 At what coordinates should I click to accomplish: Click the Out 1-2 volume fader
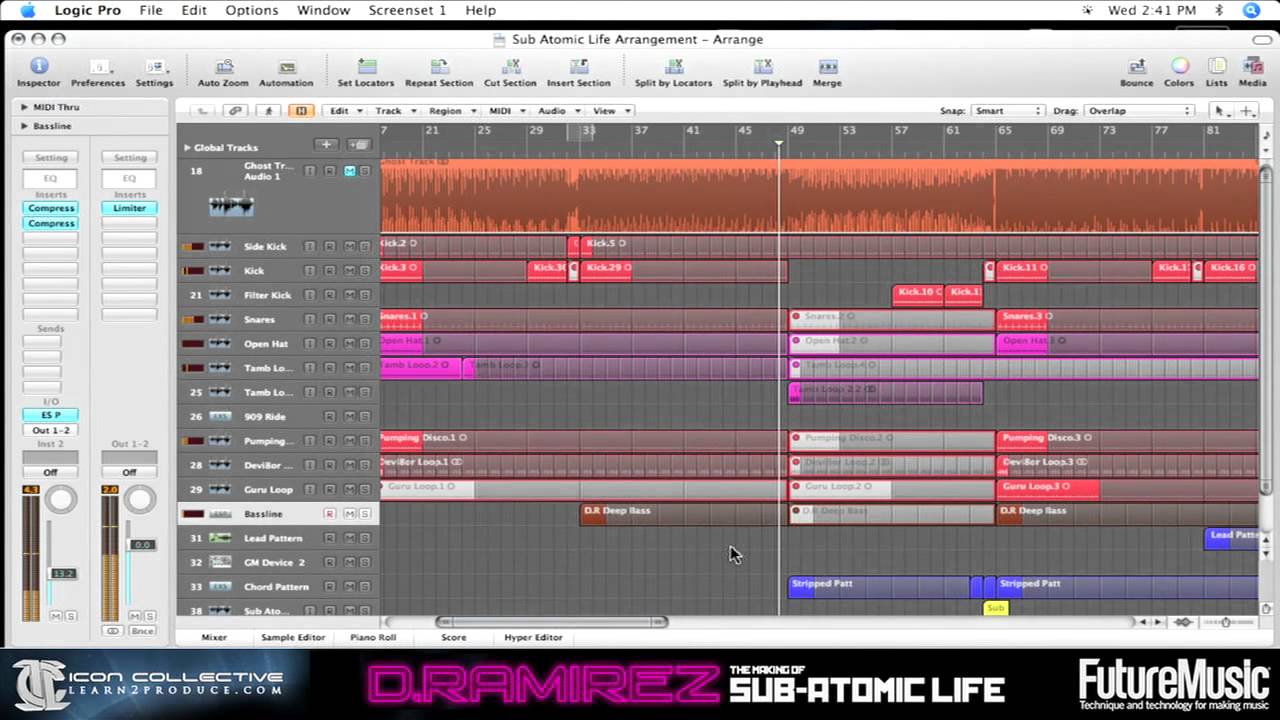coord(142,545)
